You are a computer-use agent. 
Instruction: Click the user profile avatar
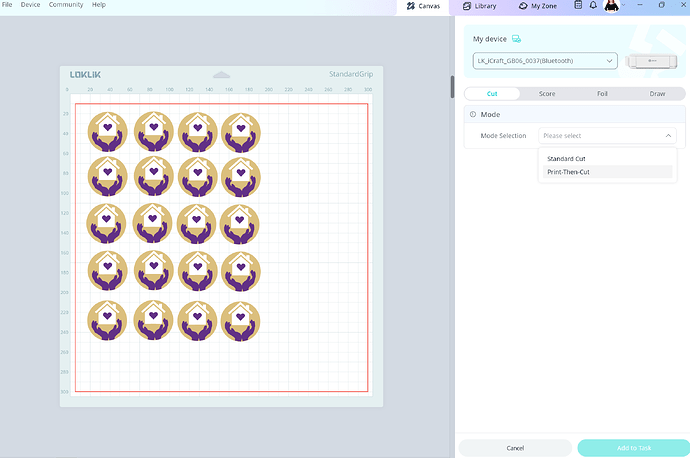(611, 6)
